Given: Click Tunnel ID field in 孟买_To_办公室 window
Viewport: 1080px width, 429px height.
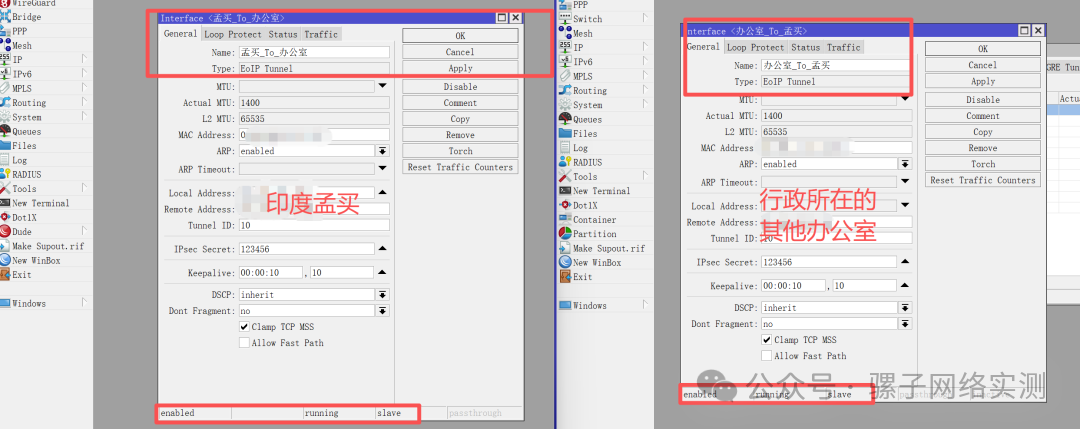Looking at the screenshot, I should click(314, 225).
